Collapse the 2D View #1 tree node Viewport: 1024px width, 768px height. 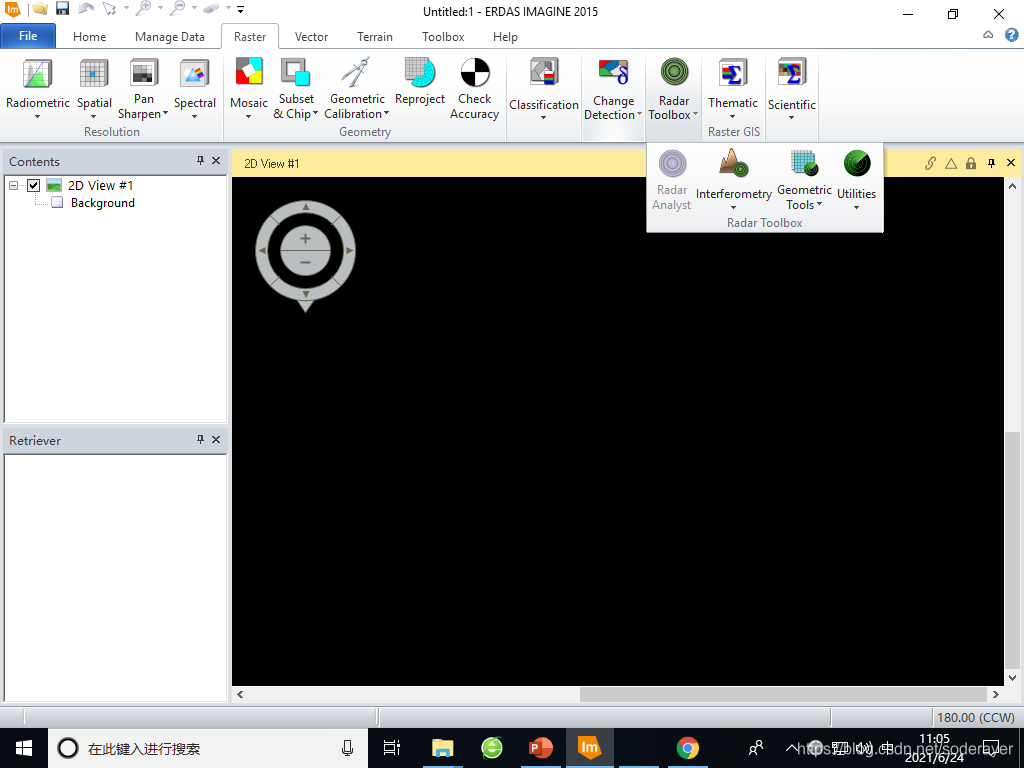pos(13,185)
